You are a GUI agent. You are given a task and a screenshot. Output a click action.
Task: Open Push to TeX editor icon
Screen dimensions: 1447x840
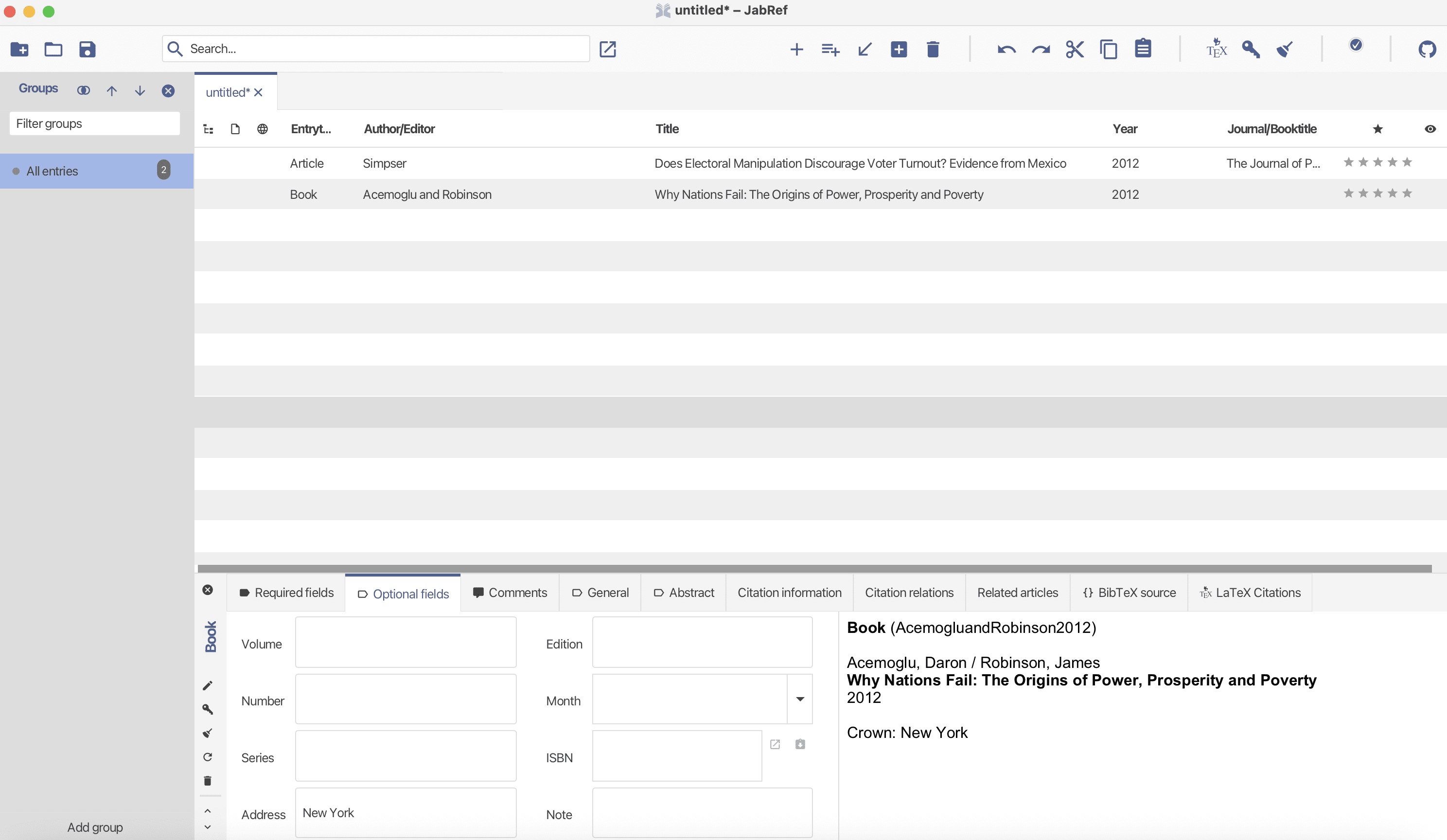[x=1216, y=50]
